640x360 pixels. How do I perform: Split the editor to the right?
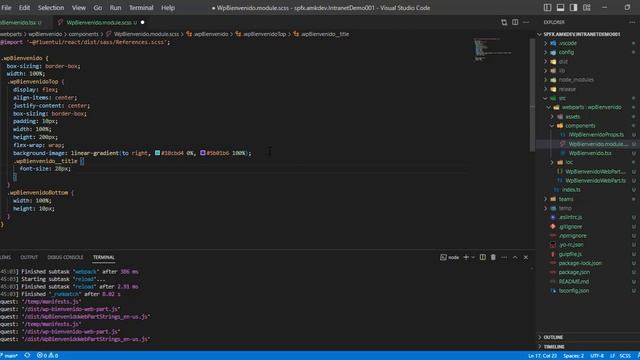pos(515,22)
